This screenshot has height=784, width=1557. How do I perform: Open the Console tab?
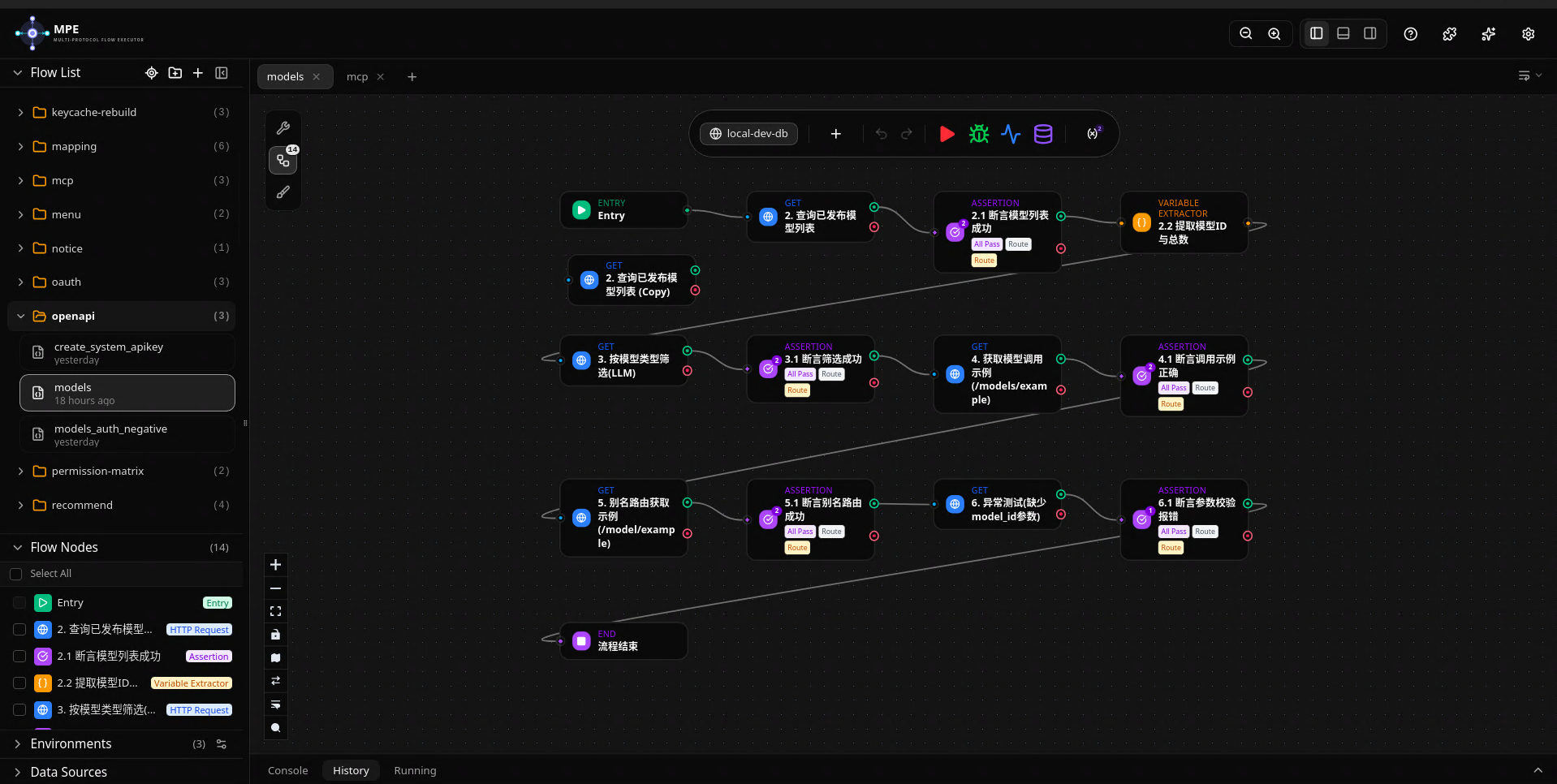tap(288, 770)
